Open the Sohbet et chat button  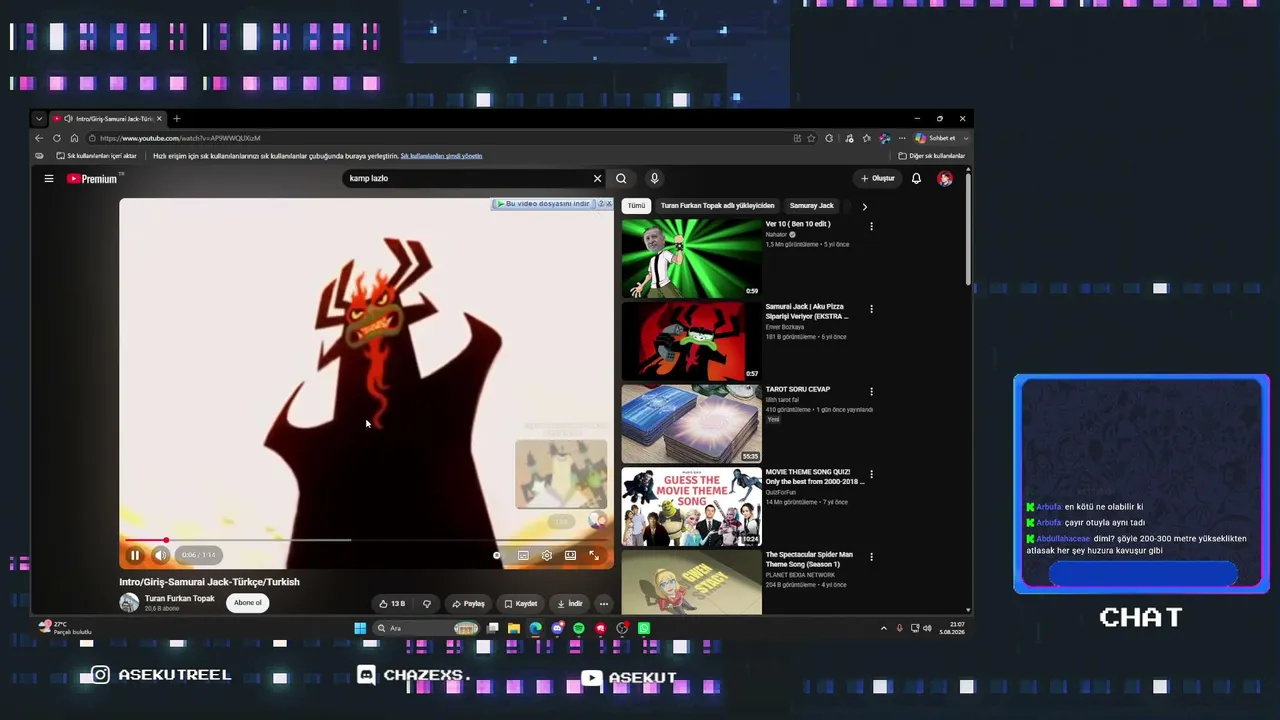click(941, 138)
